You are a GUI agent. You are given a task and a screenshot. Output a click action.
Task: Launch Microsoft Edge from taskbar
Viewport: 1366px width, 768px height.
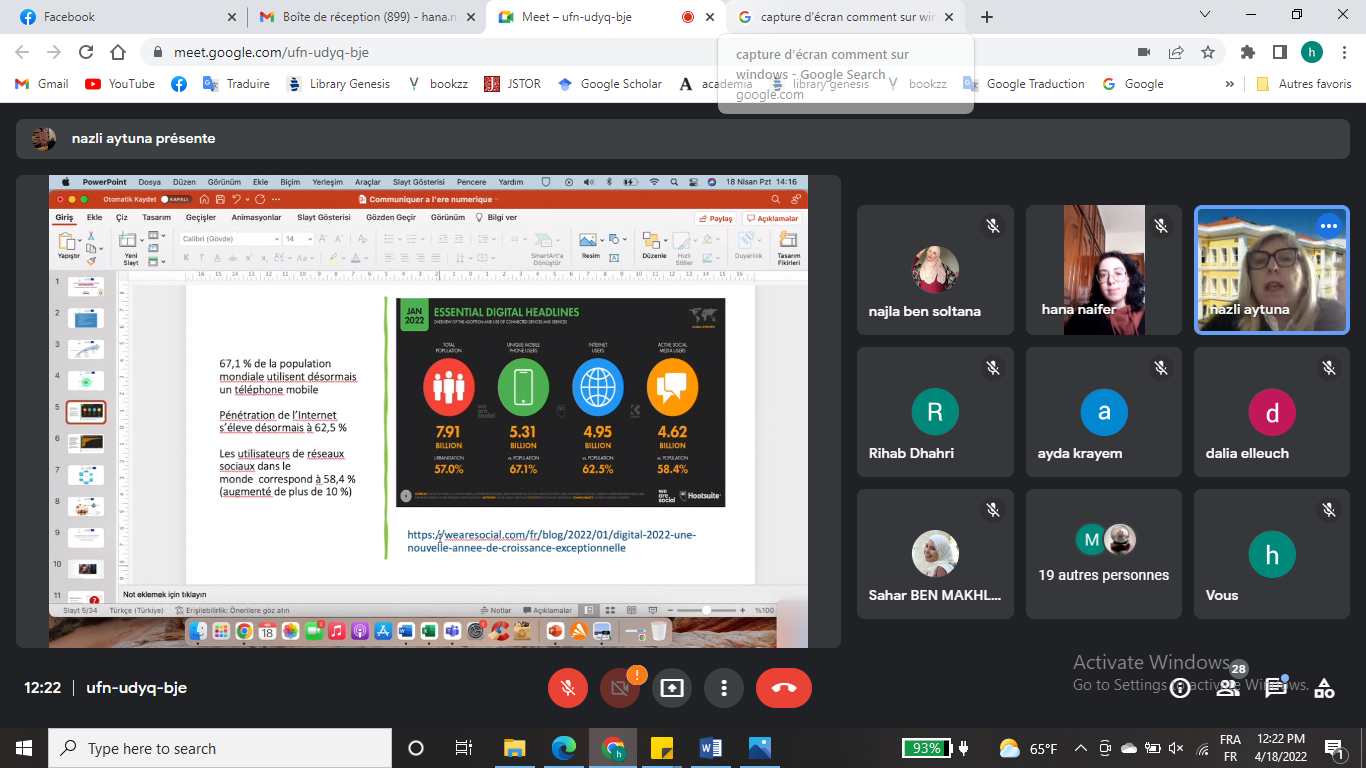(x=564, y=748)
